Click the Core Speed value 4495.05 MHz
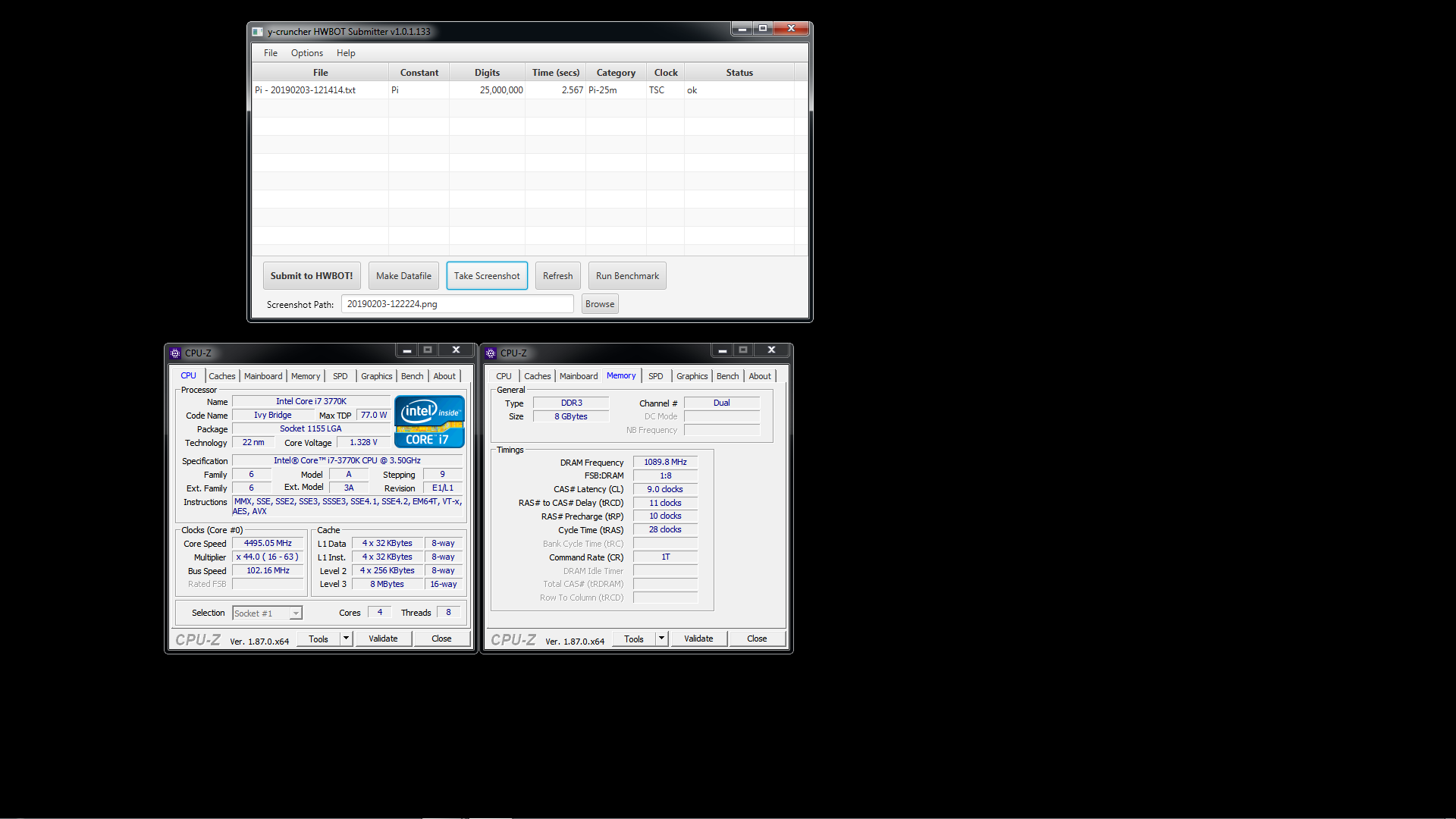The height and width of the screenshot is (819, 1456). pyautogui.click(x=268, y=544)
